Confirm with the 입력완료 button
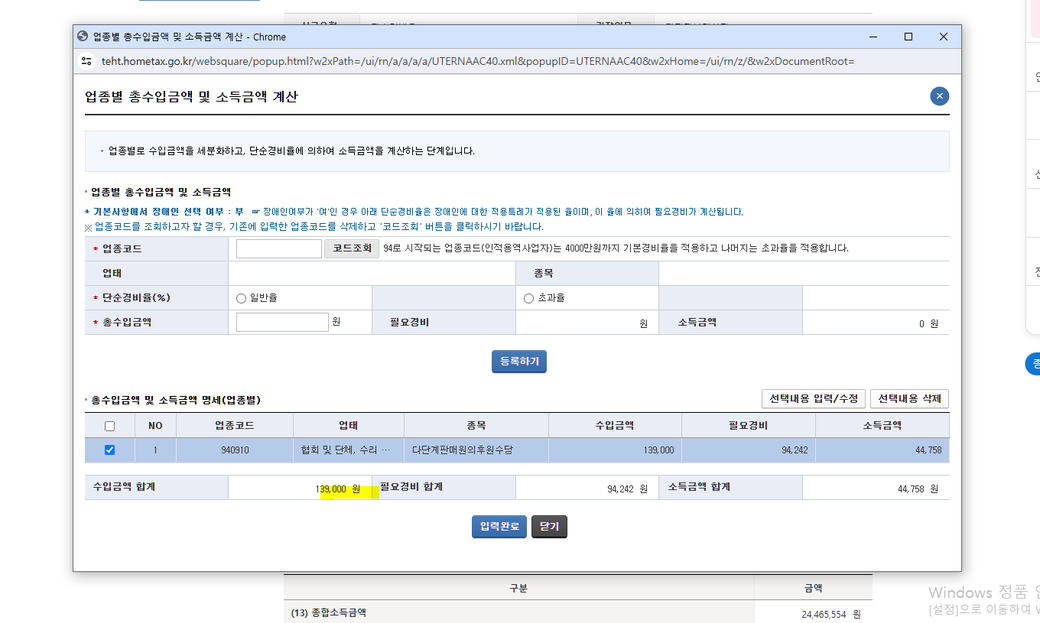The width and height of the screenshot is (1040, 623). click(x=499, y=527)
